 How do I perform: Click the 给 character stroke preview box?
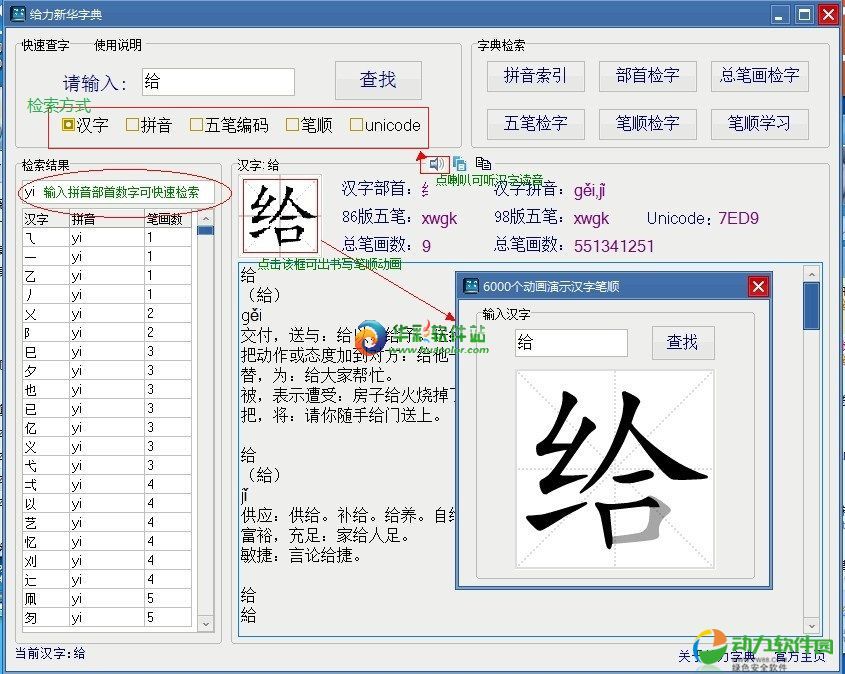(280, 215)
